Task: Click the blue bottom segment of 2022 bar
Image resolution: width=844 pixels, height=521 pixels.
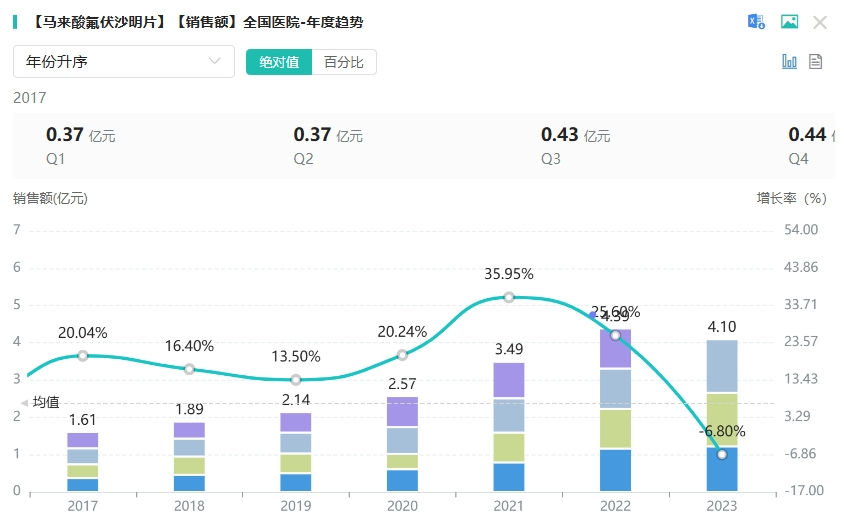Action: [615, 470]
